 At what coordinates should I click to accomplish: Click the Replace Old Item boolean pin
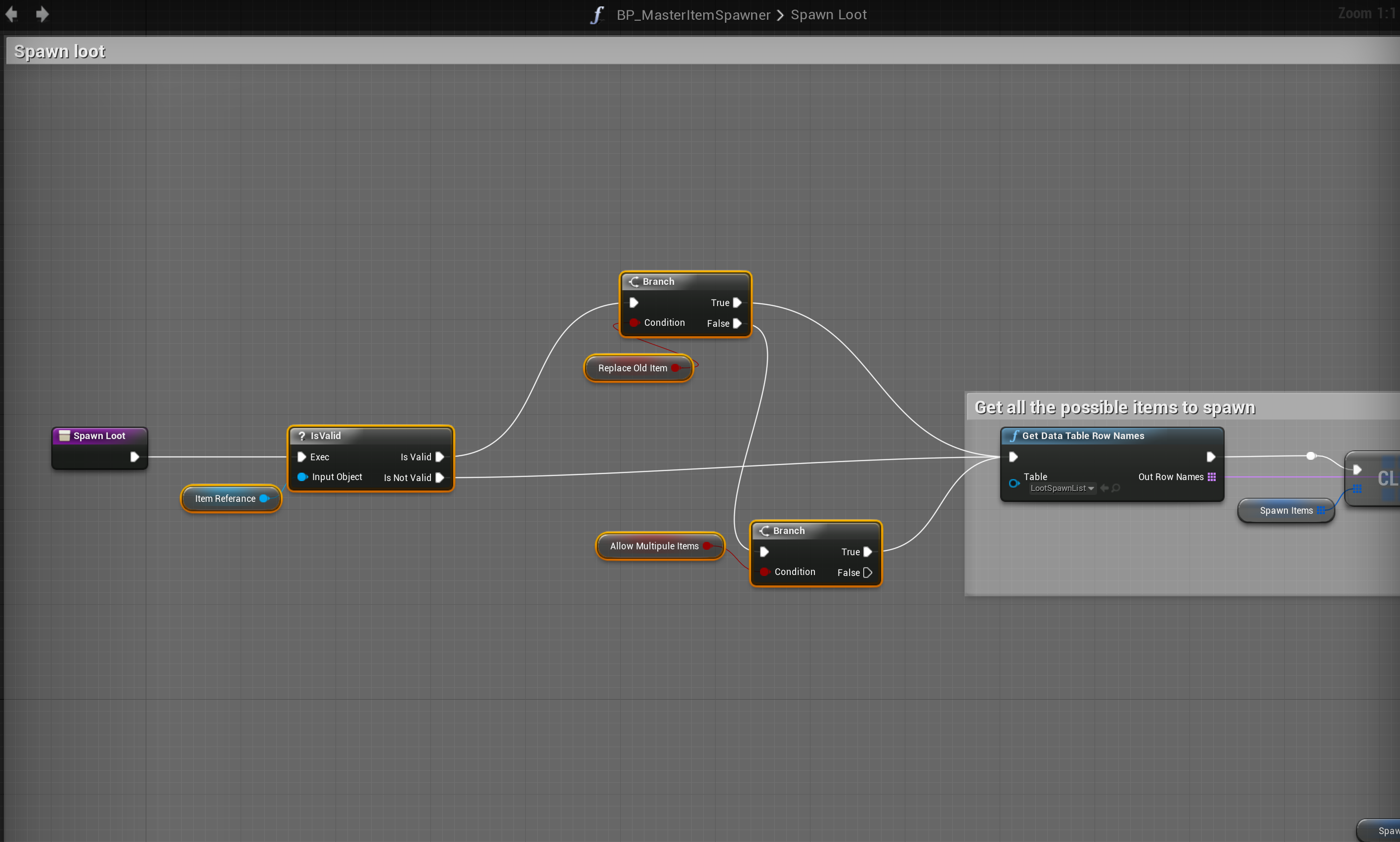(676, 368)
